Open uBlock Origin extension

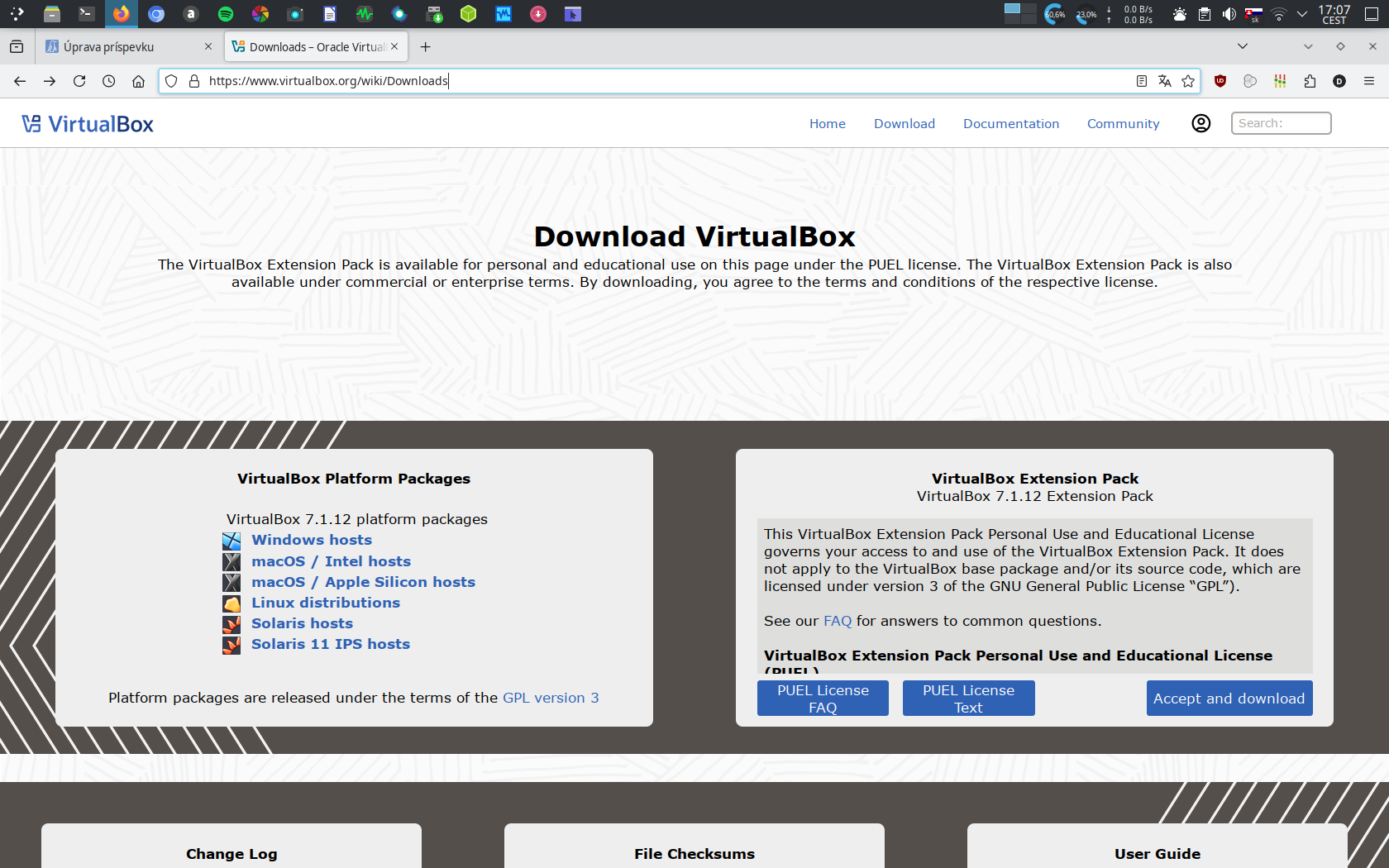click(1220, 81)
